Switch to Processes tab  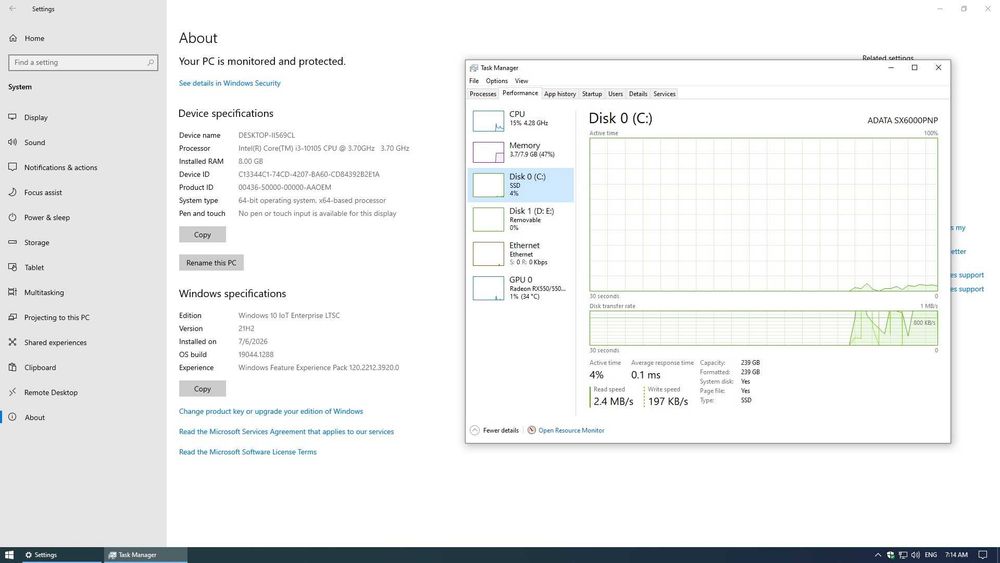[x=483, y=94]
